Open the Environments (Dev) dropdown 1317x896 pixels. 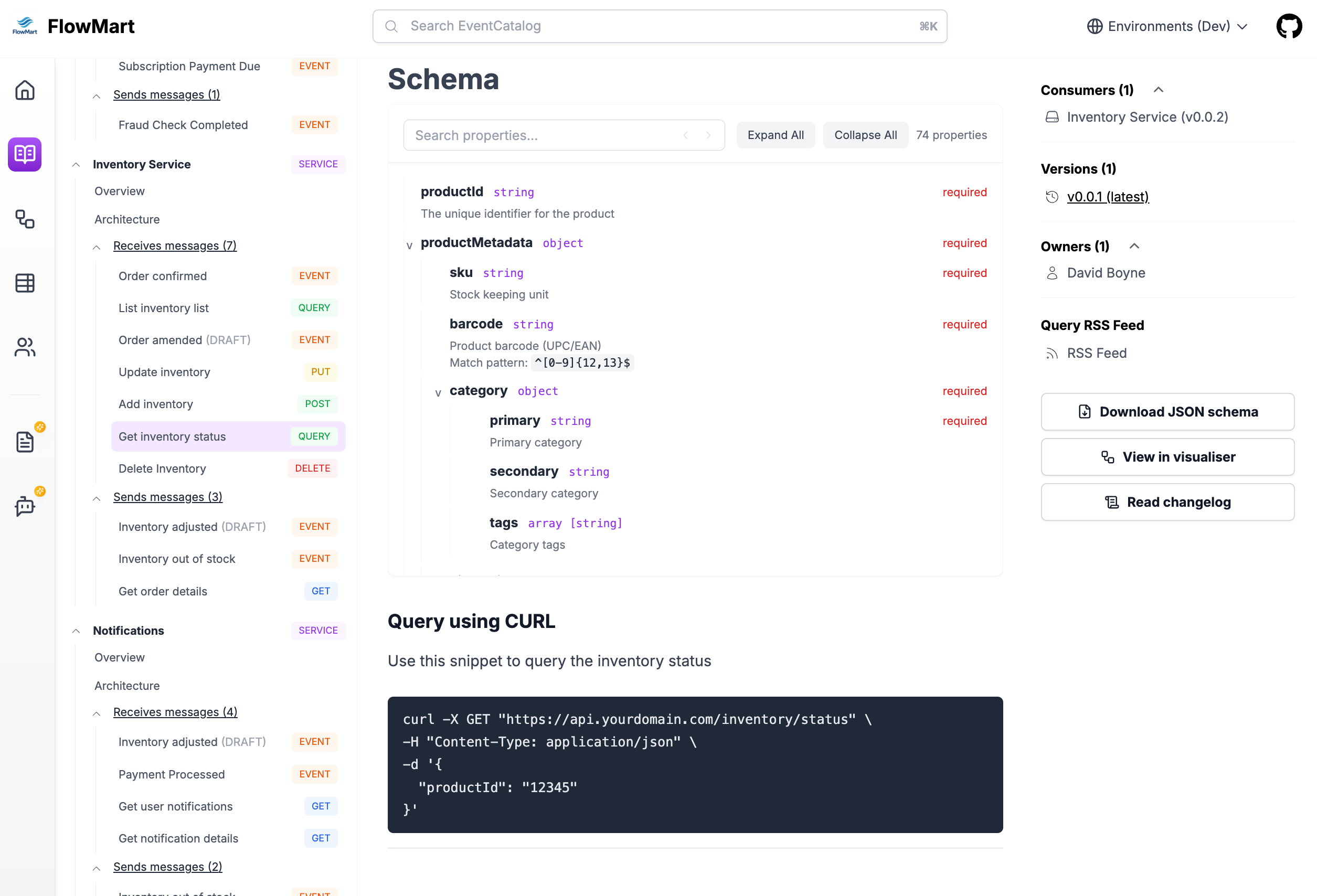[1167, 26]
